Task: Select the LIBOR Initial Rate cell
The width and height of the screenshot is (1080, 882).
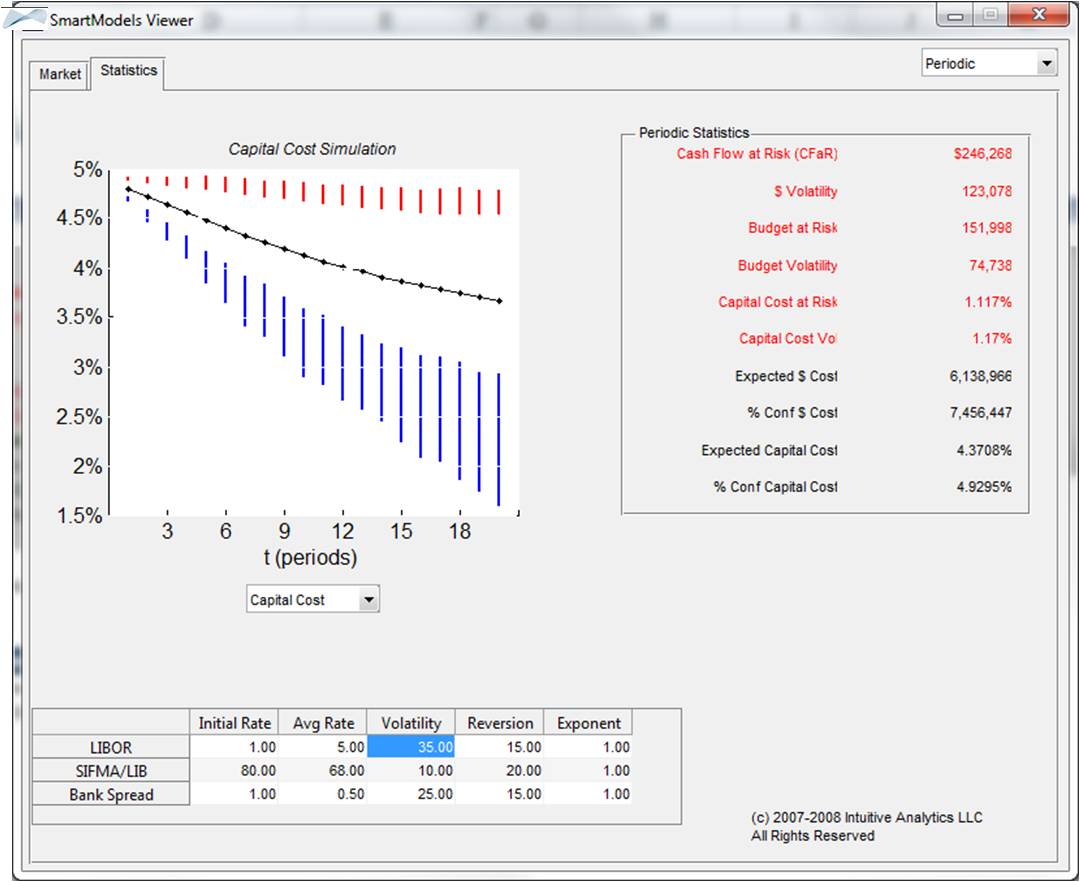Action: point(234,747)
